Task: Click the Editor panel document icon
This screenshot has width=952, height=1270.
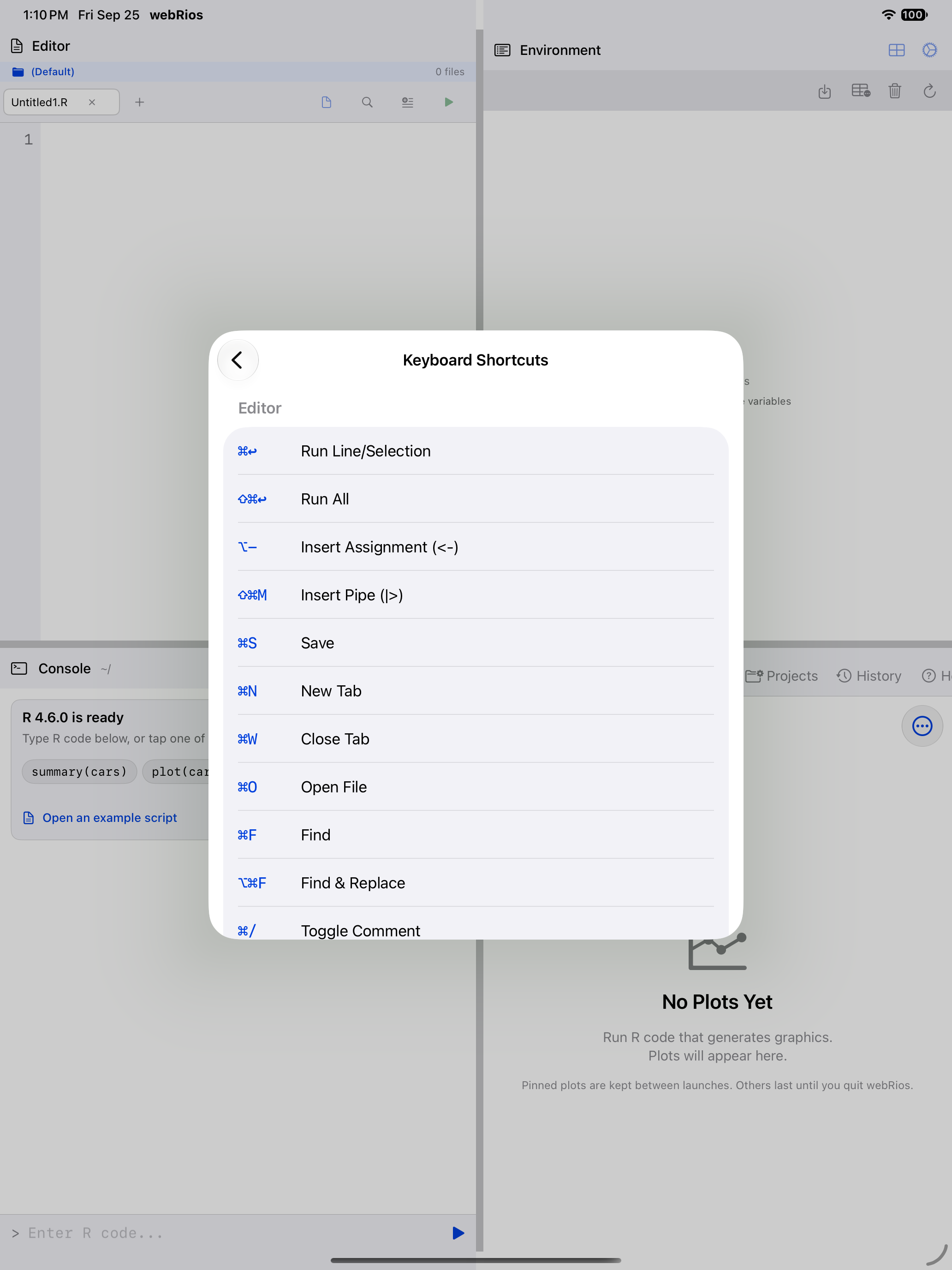Action: tap(17, 46)
